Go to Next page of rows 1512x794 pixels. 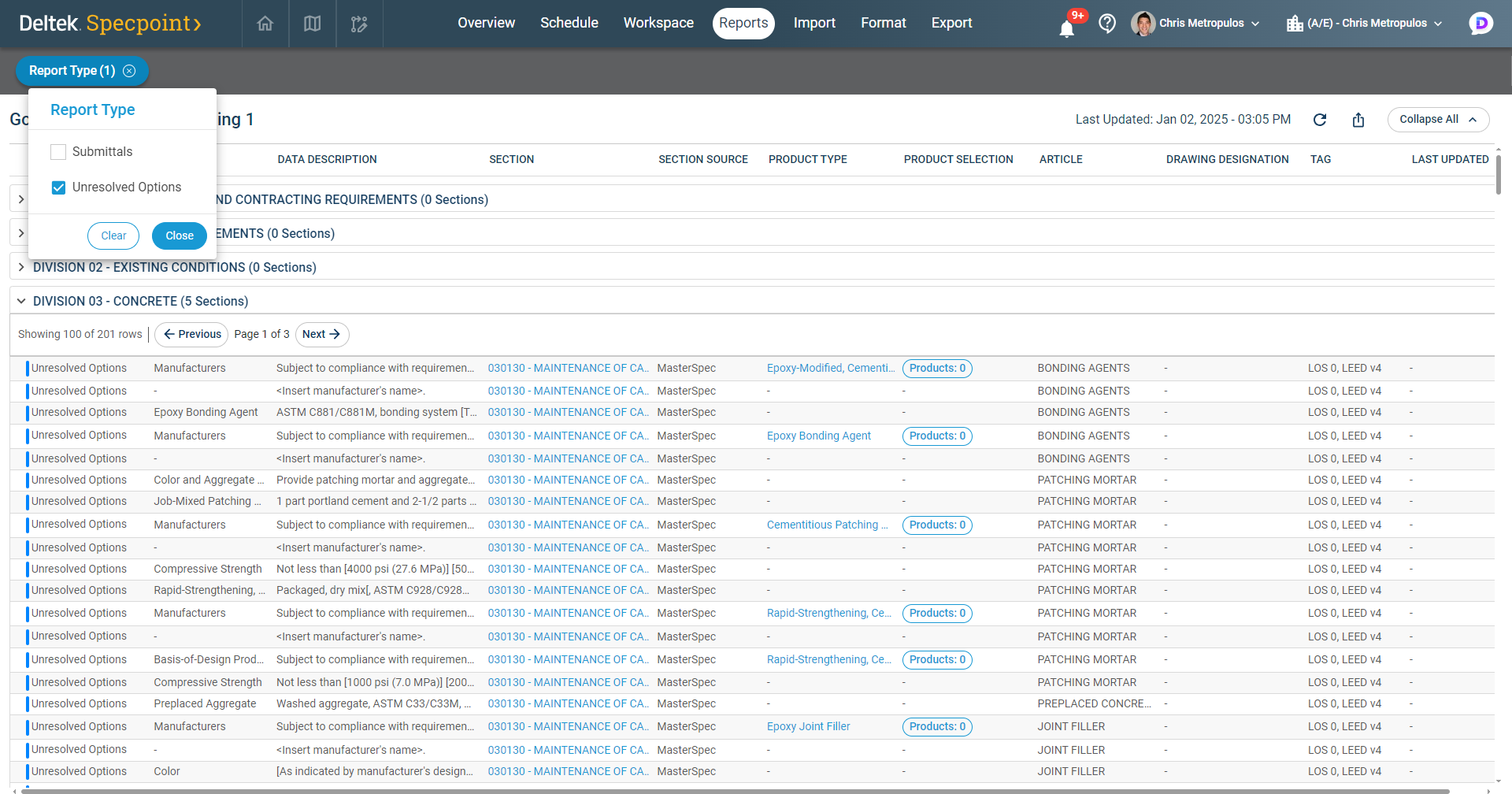321,335
